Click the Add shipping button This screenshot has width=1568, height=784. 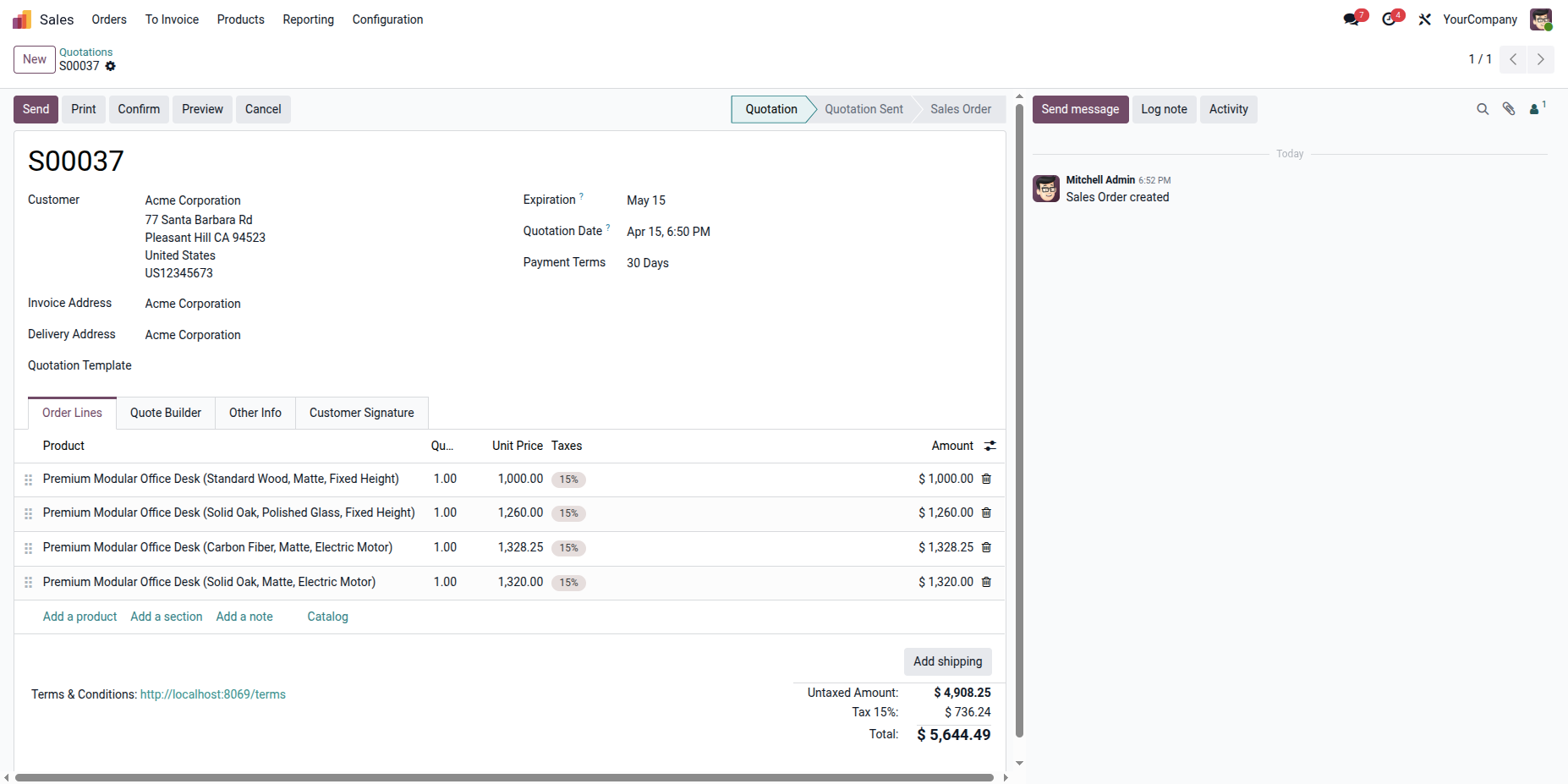[x=948, y=661]
